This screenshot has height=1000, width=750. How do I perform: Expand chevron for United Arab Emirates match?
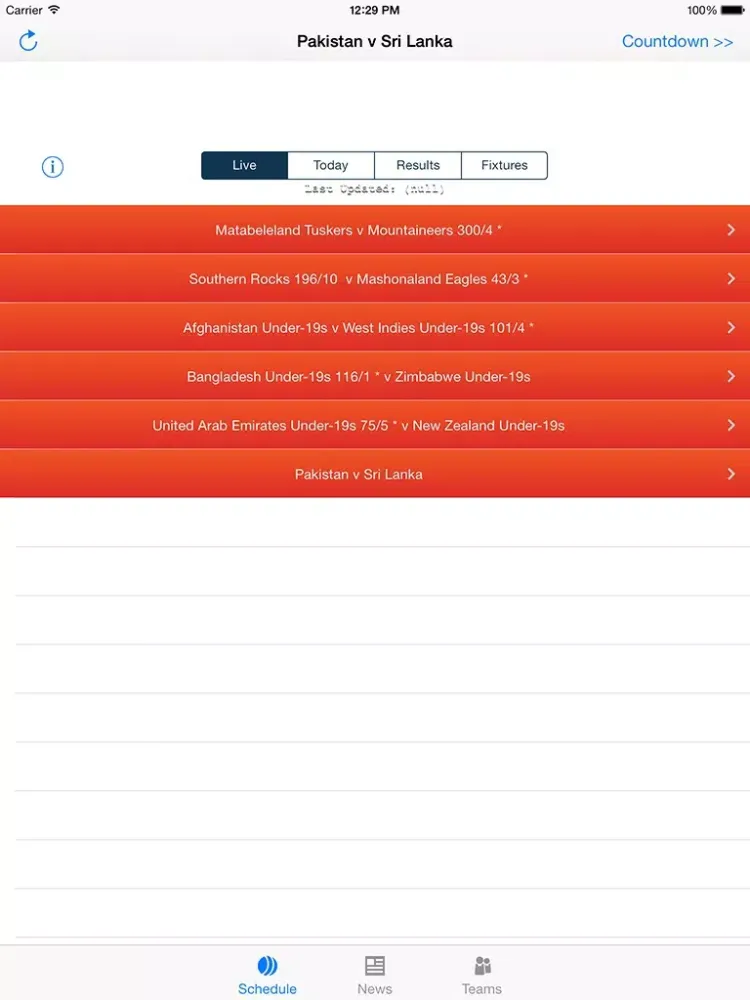point(731,425)
